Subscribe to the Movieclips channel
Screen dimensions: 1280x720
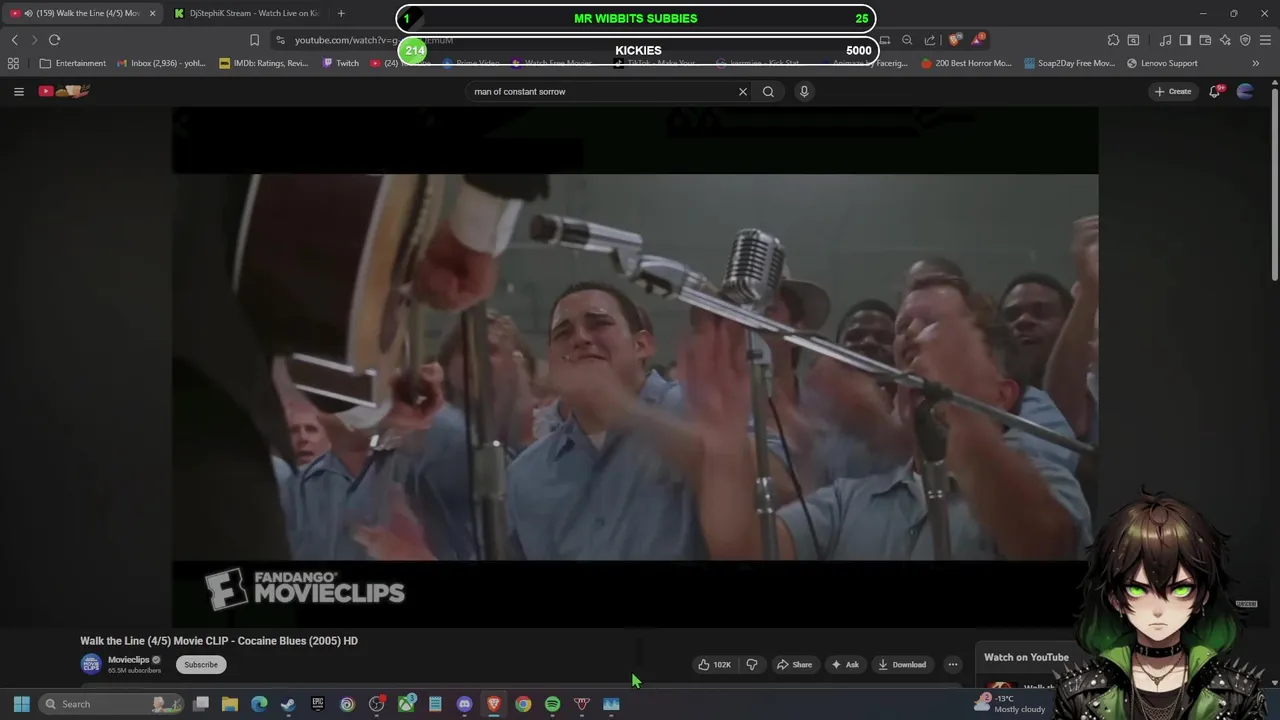click(x=200, y=664)
